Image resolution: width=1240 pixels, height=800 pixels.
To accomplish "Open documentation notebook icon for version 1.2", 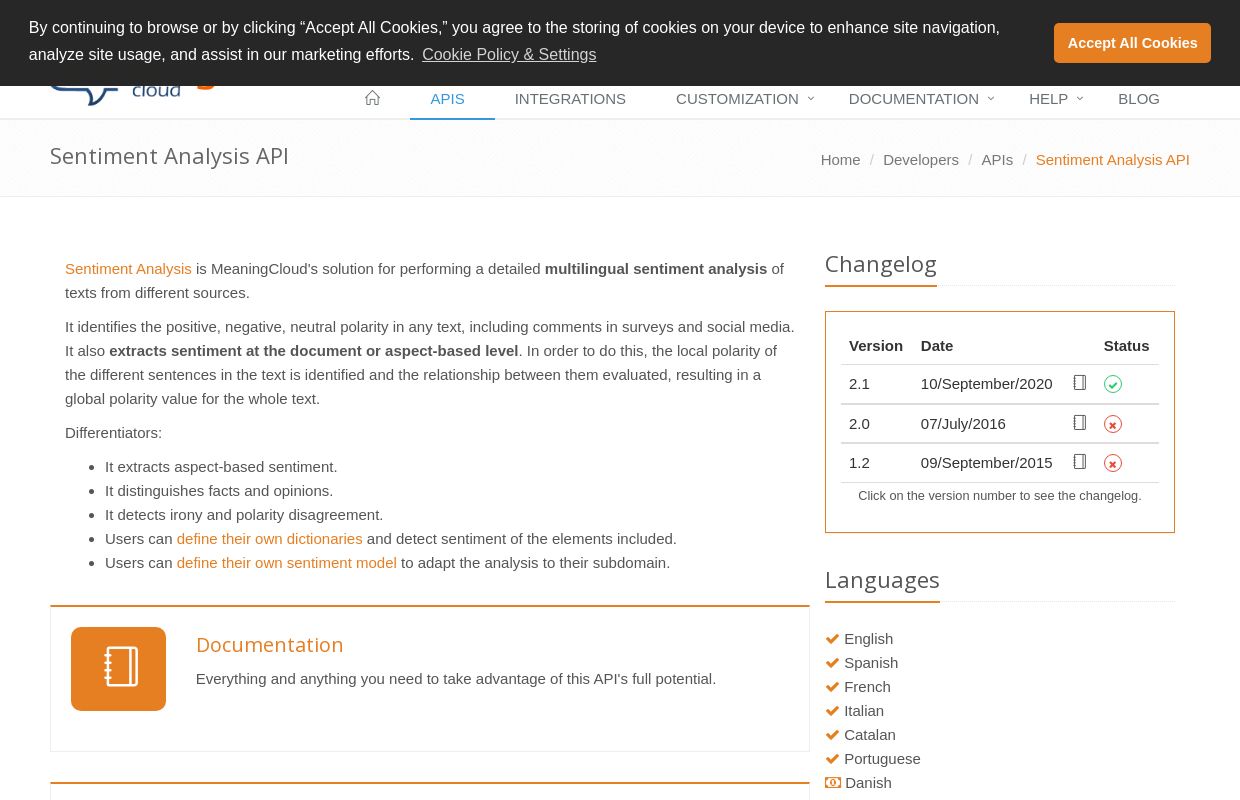I will pyautogui.click(x=1079, y=462).
